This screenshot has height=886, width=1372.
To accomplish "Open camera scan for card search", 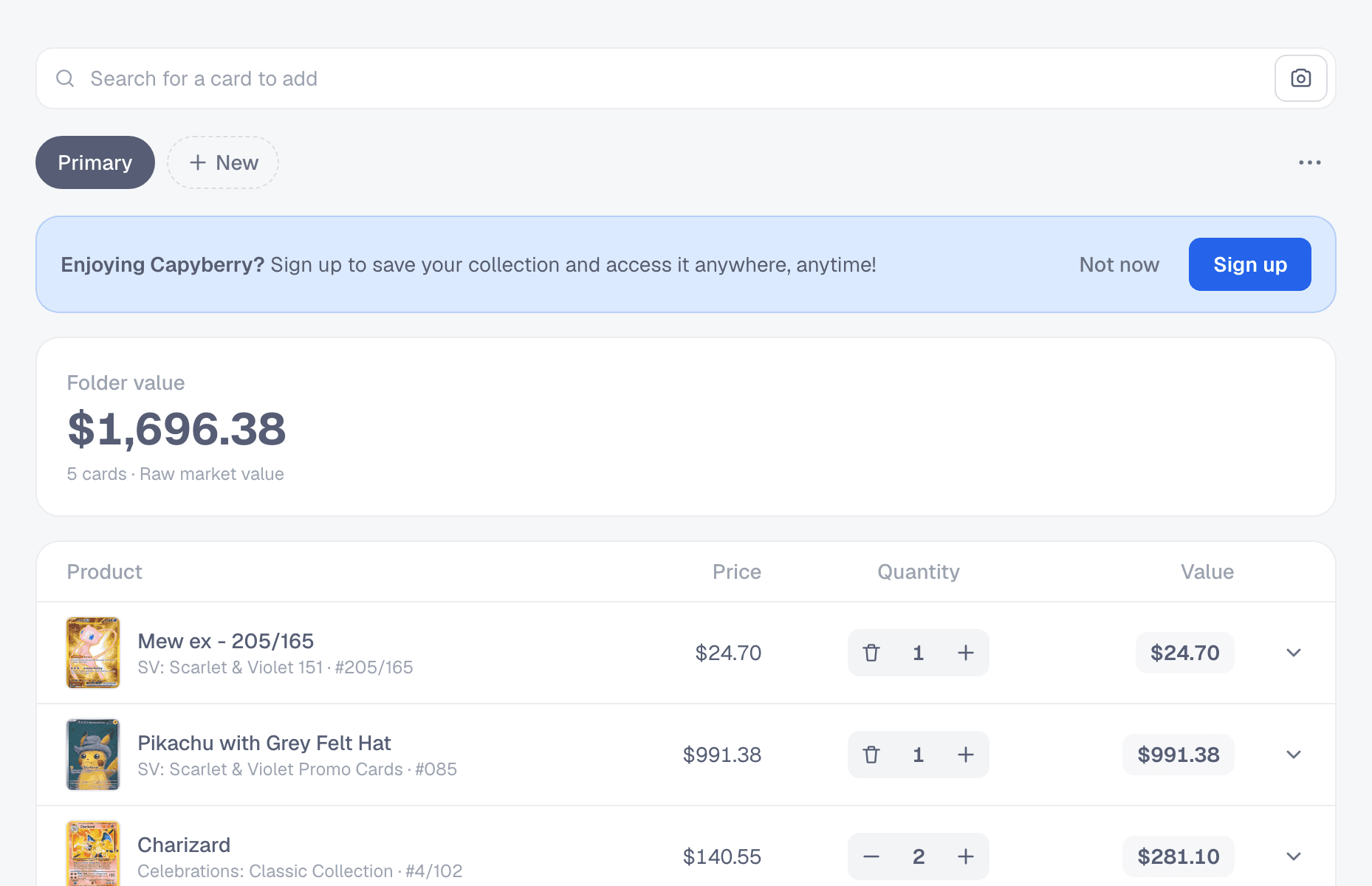I will [x=1300, y=78].
